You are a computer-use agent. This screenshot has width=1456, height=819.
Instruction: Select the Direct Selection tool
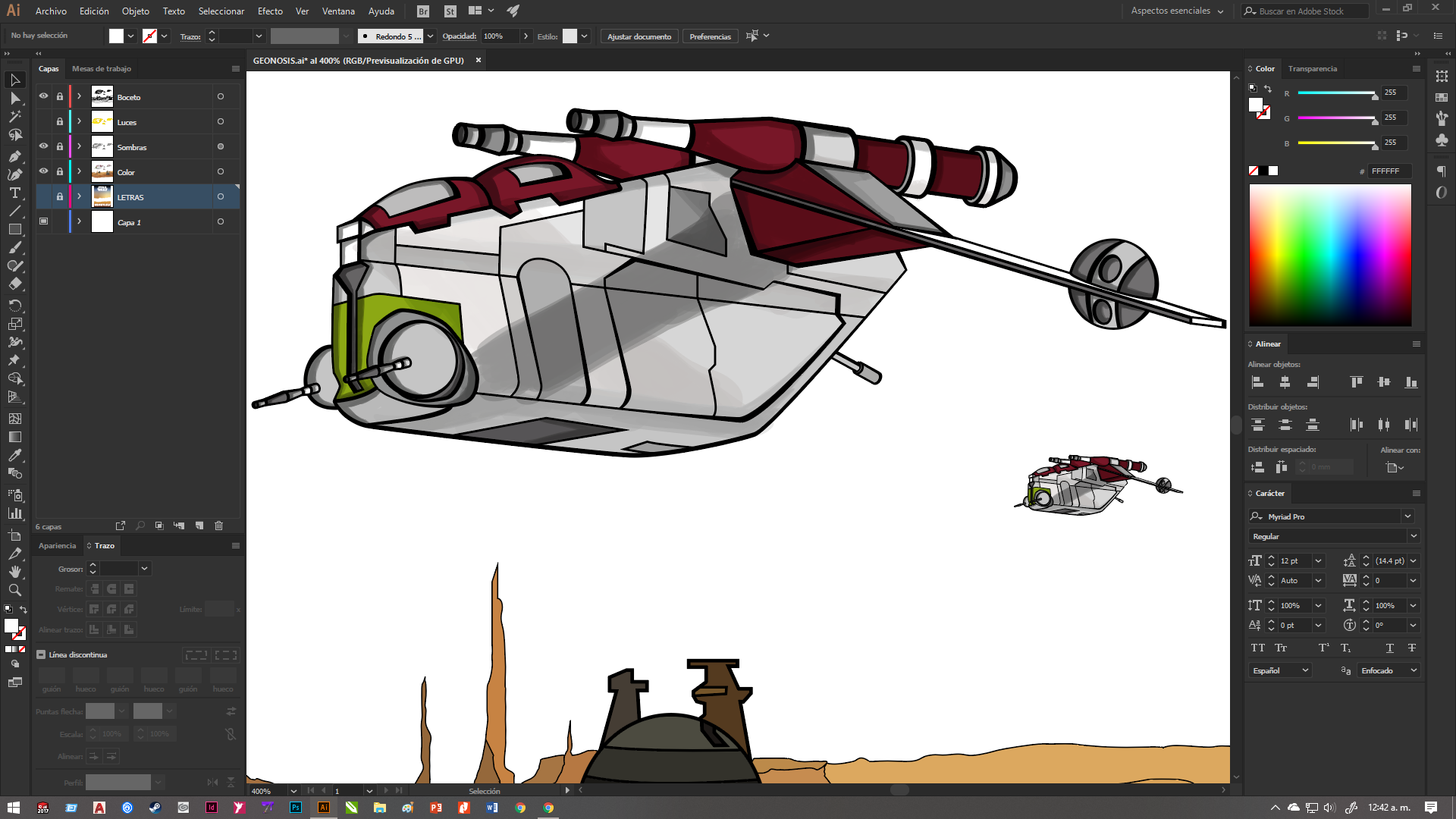tap(14, 99)
